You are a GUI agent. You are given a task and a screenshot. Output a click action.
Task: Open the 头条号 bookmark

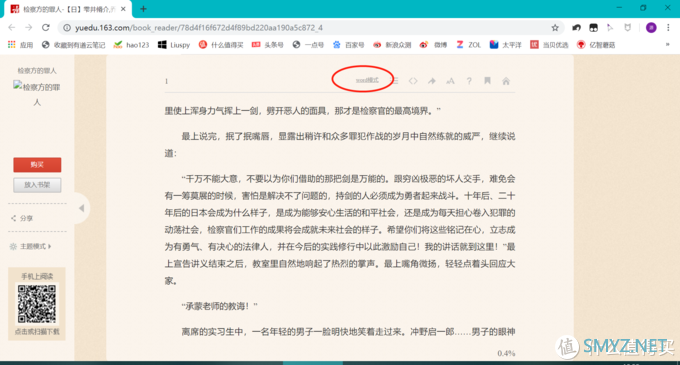[x=268, y=45]
